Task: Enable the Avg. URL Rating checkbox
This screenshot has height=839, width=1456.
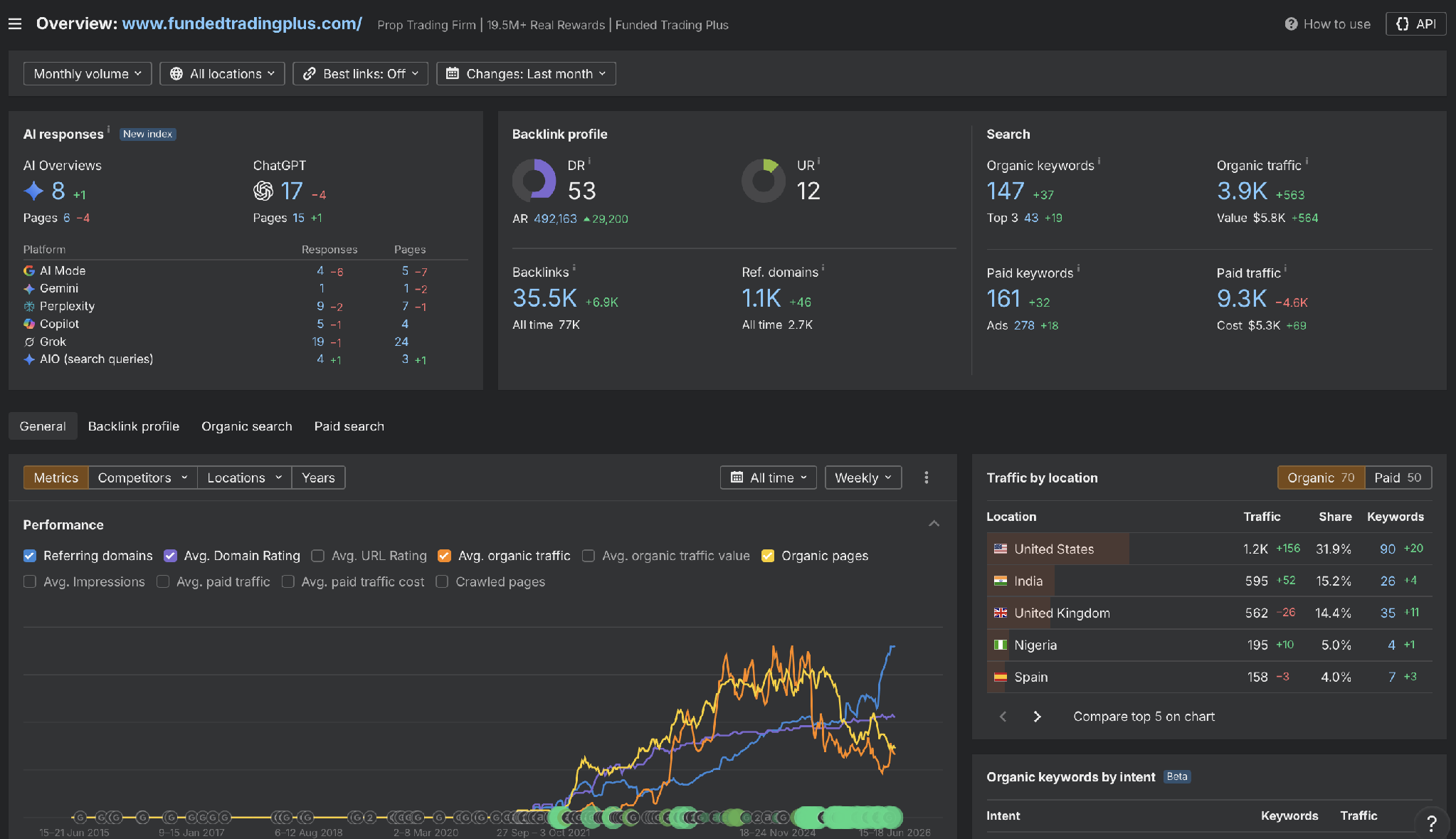Action: pyautogui.click(x=318, y=556)
